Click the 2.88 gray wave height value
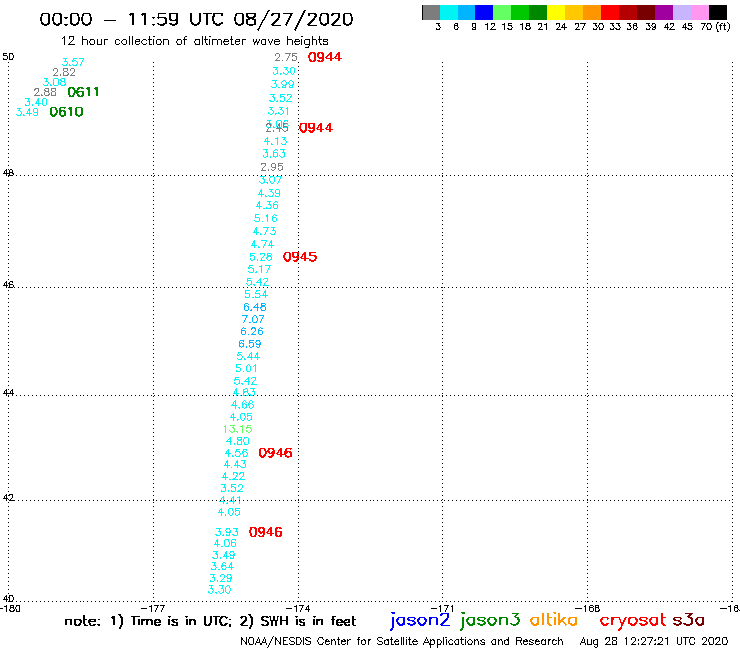 click(x=45, y=93)
